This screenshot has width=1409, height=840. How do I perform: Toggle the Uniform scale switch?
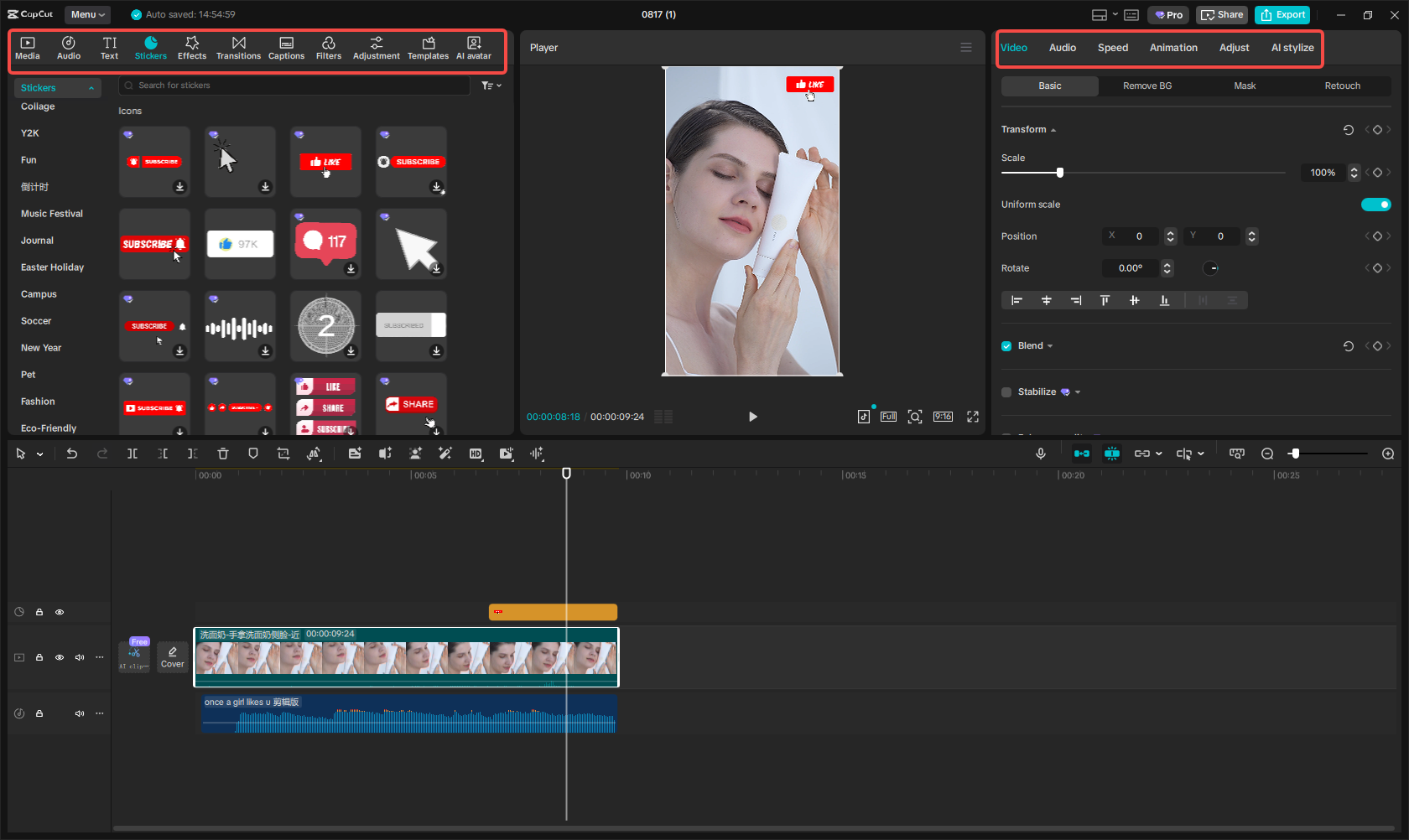1375,205
